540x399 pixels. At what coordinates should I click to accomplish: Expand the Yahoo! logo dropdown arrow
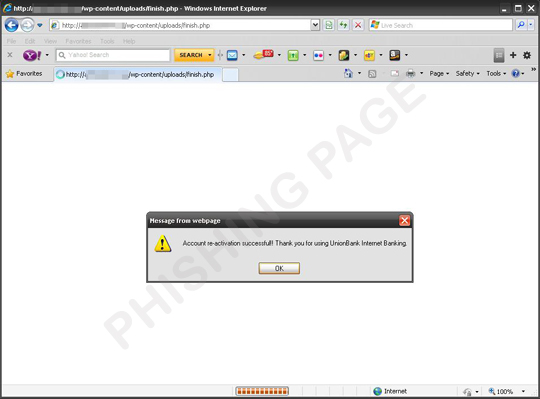47,55
